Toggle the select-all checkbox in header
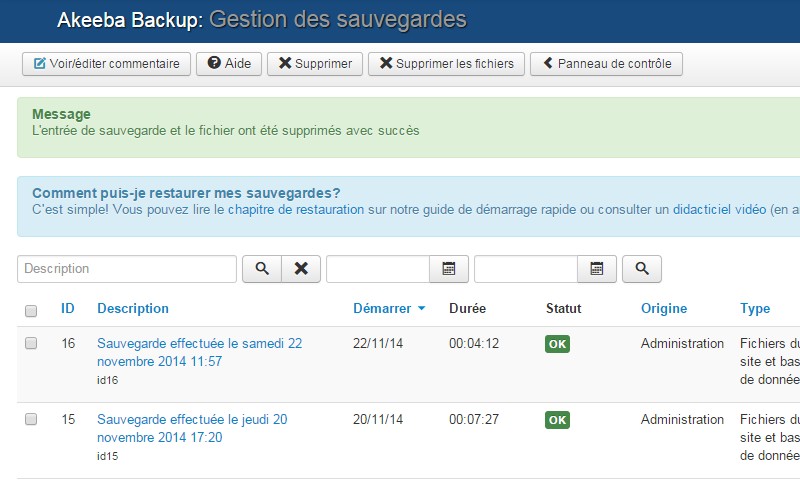Viewport: 800px width, 500px height. pos(31,311)
